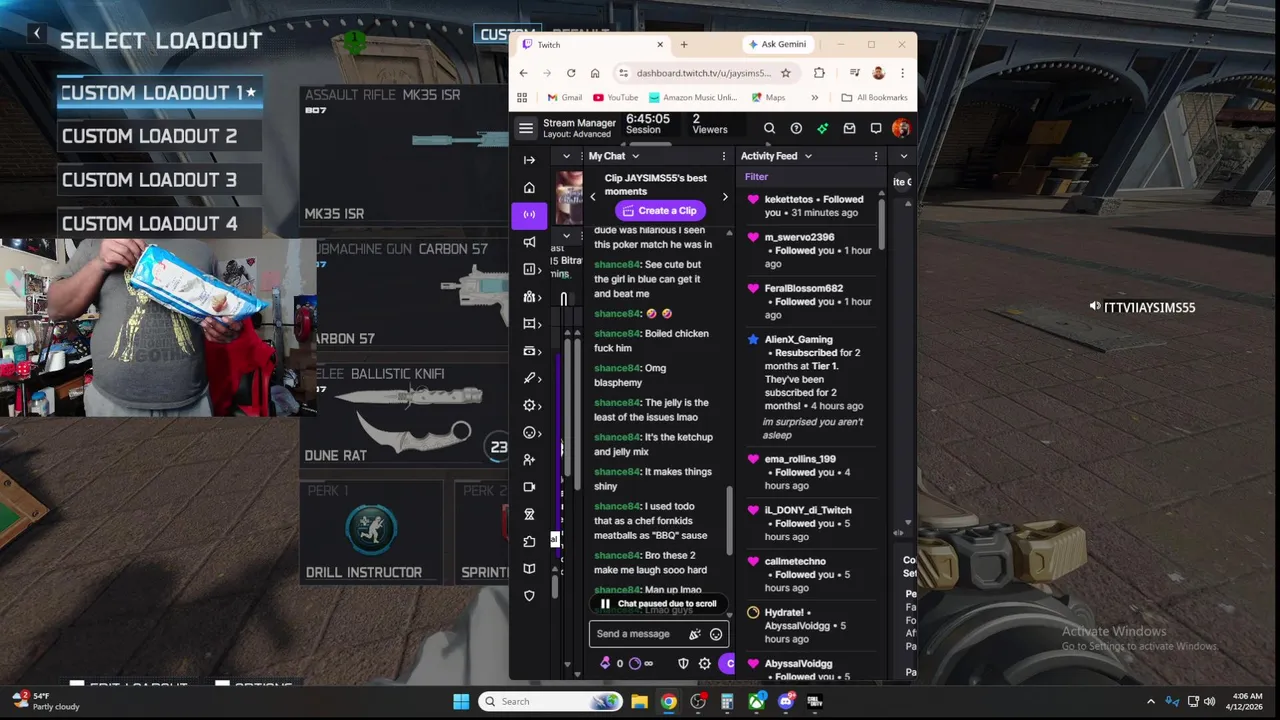1280x720 pixels.
Task: Click the Ask Gemini button
Action: [x=777, y=44]
